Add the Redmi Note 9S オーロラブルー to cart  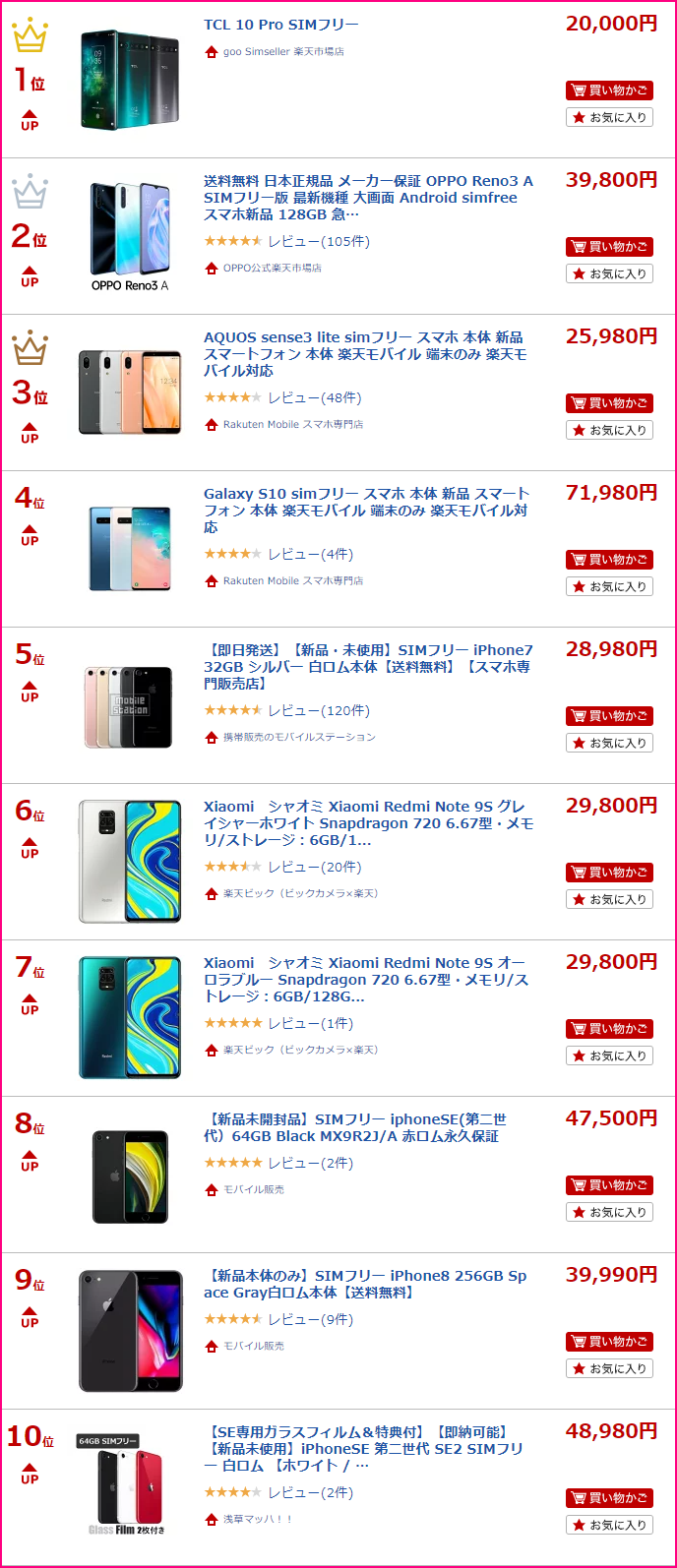coord(610,1029)
